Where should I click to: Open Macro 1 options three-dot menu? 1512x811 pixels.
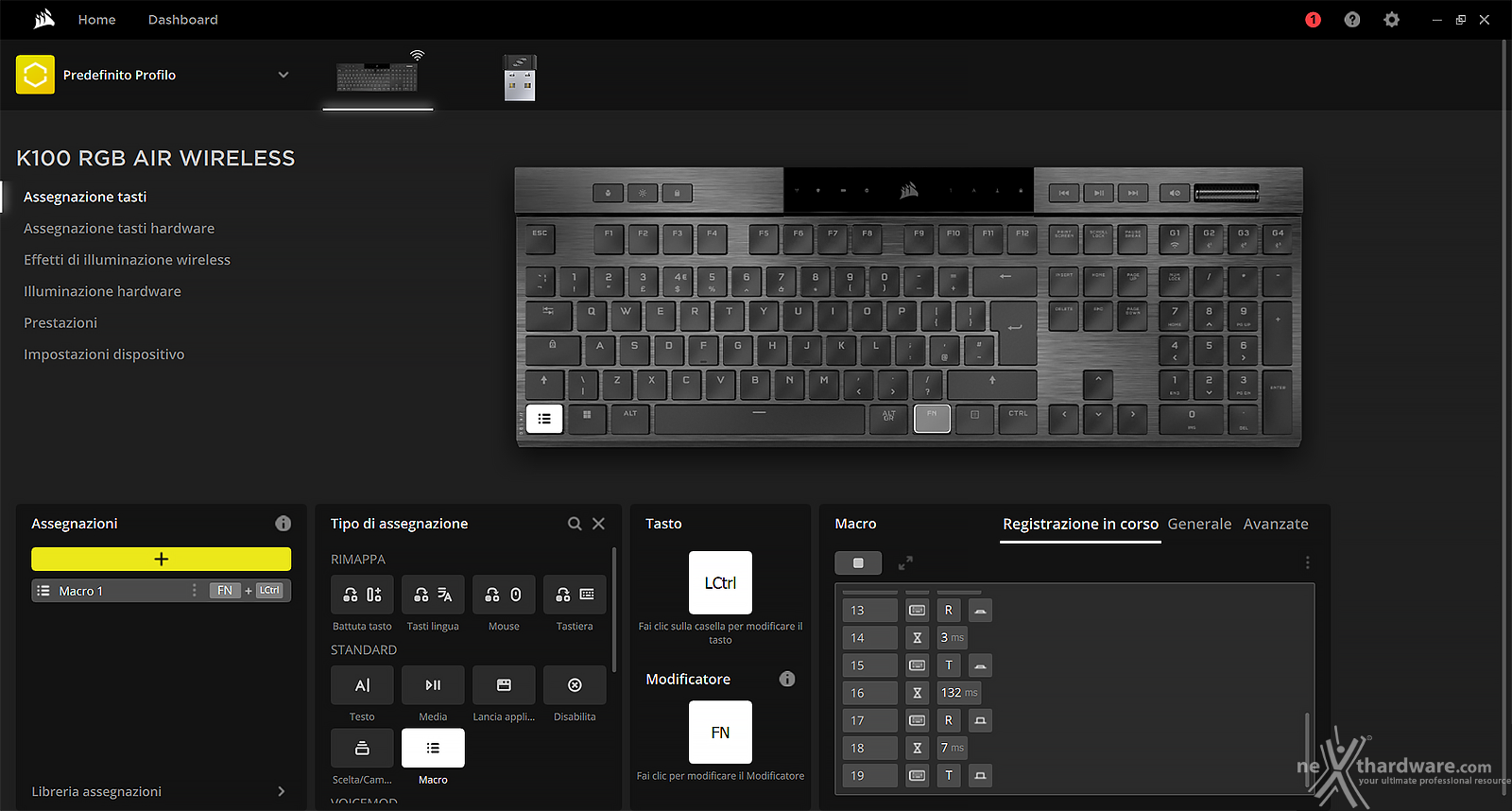(x=195, y=591)
